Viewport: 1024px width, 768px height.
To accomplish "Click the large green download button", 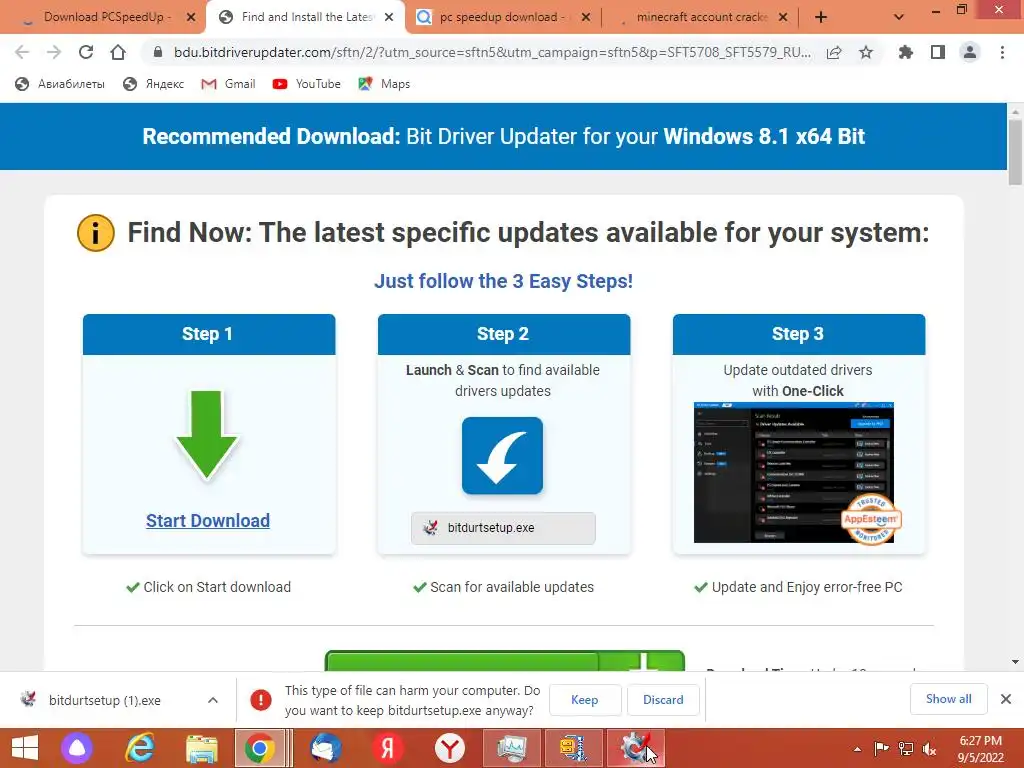I will [504, 660].
